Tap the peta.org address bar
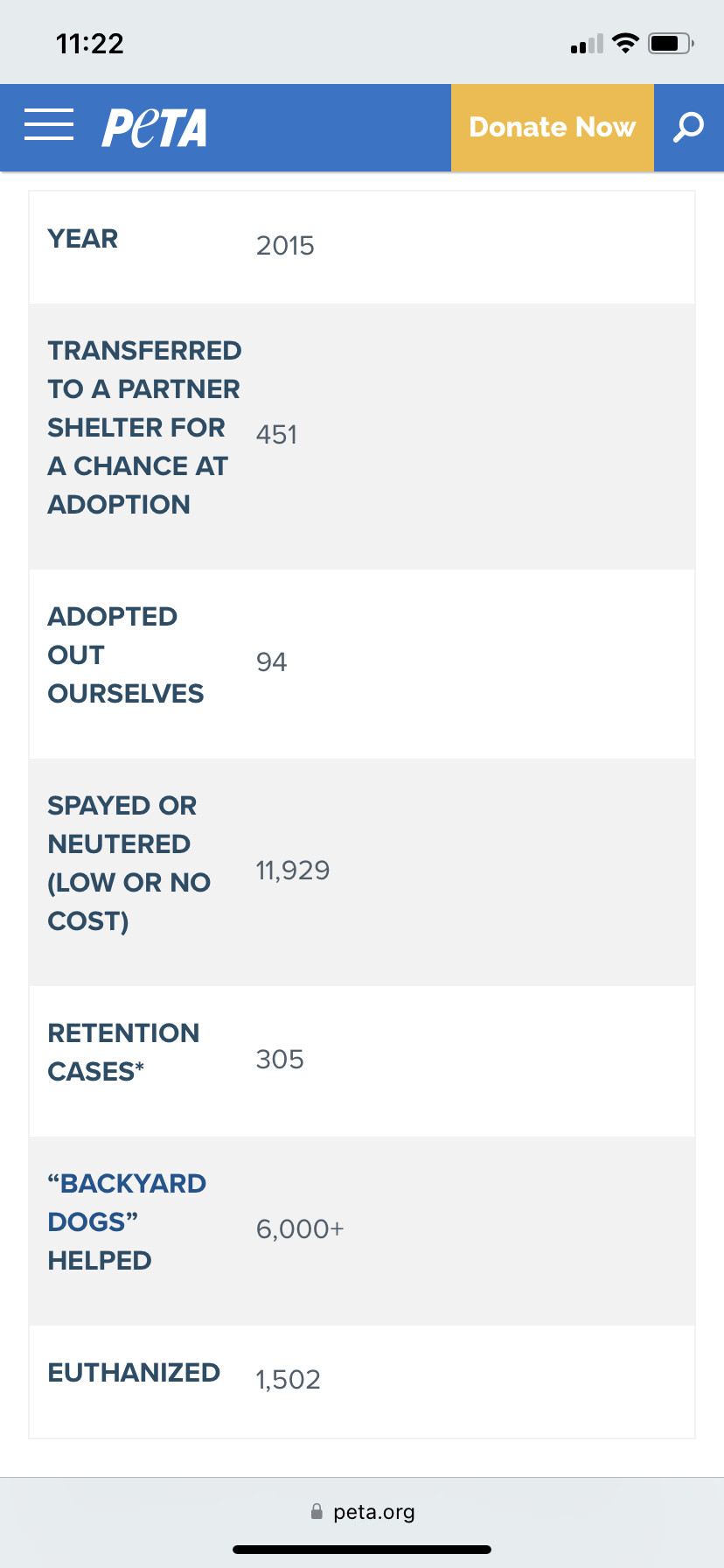 [373, 1512]
